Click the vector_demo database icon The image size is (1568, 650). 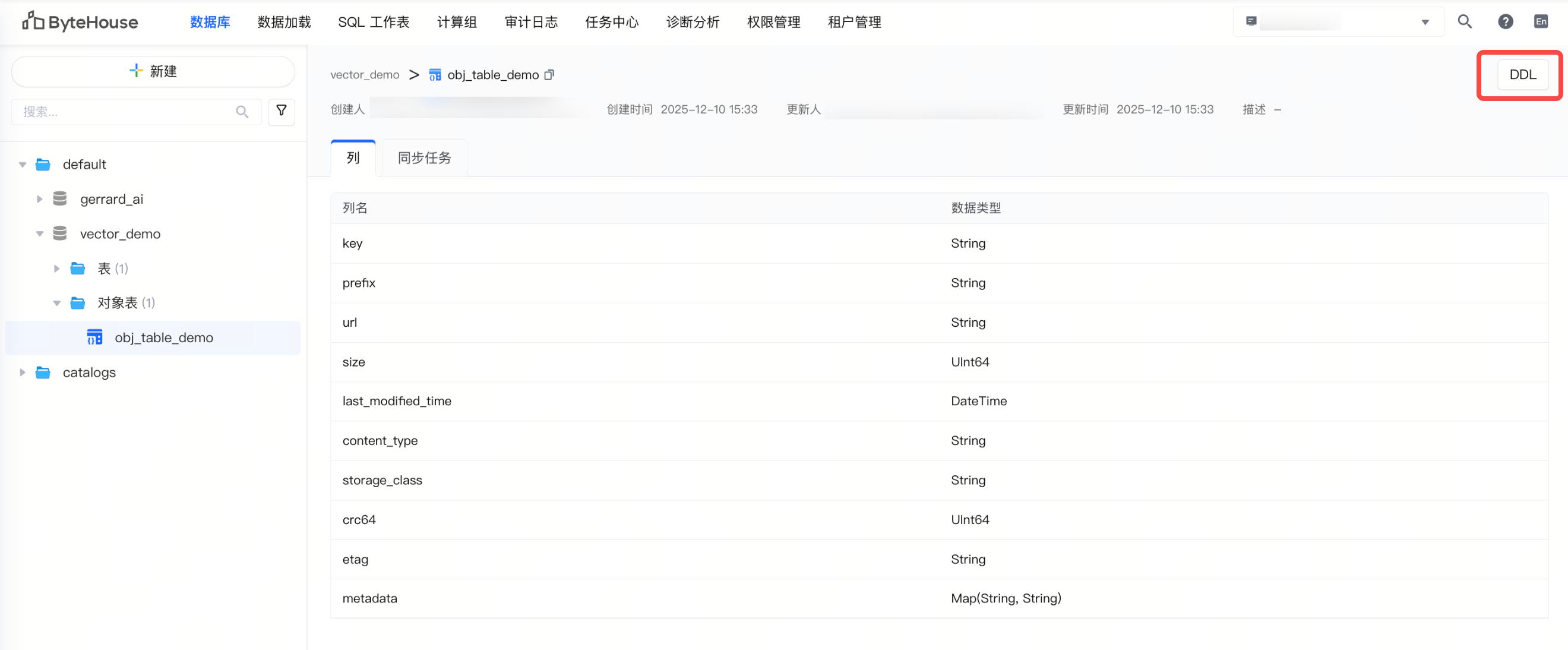point(59,234)
